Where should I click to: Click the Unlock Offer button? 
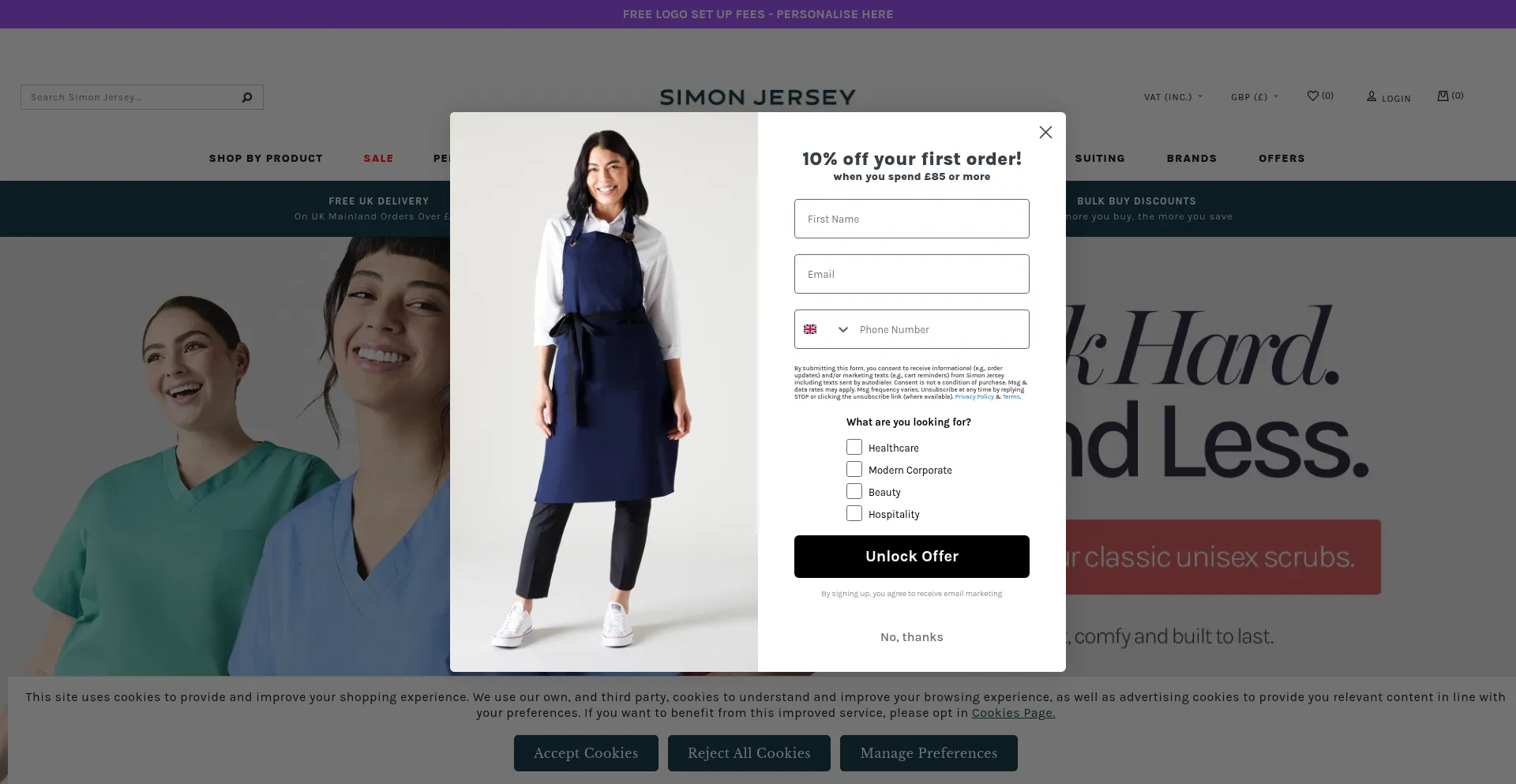pyautogui.click(x=912, y=557)
